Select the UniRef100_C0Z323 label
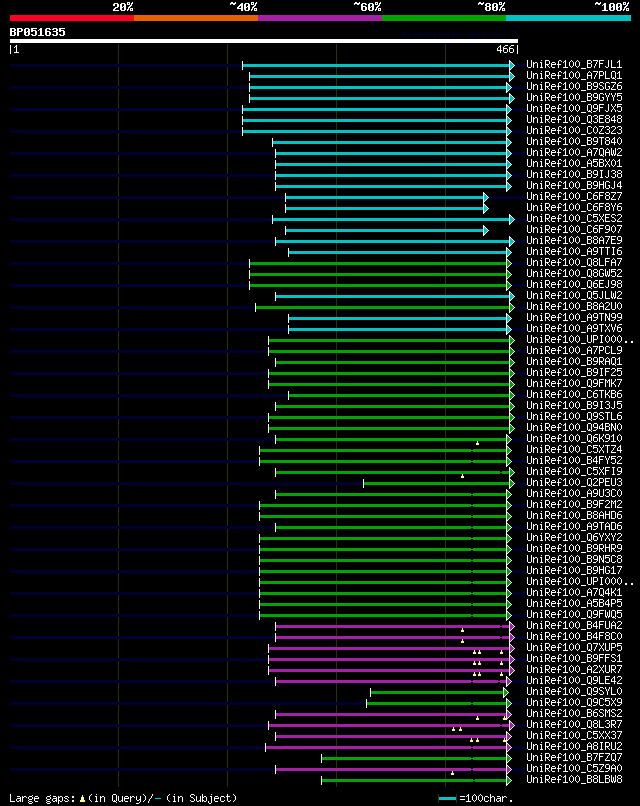This screenshot has width=640, height=806. click(574, 131)
